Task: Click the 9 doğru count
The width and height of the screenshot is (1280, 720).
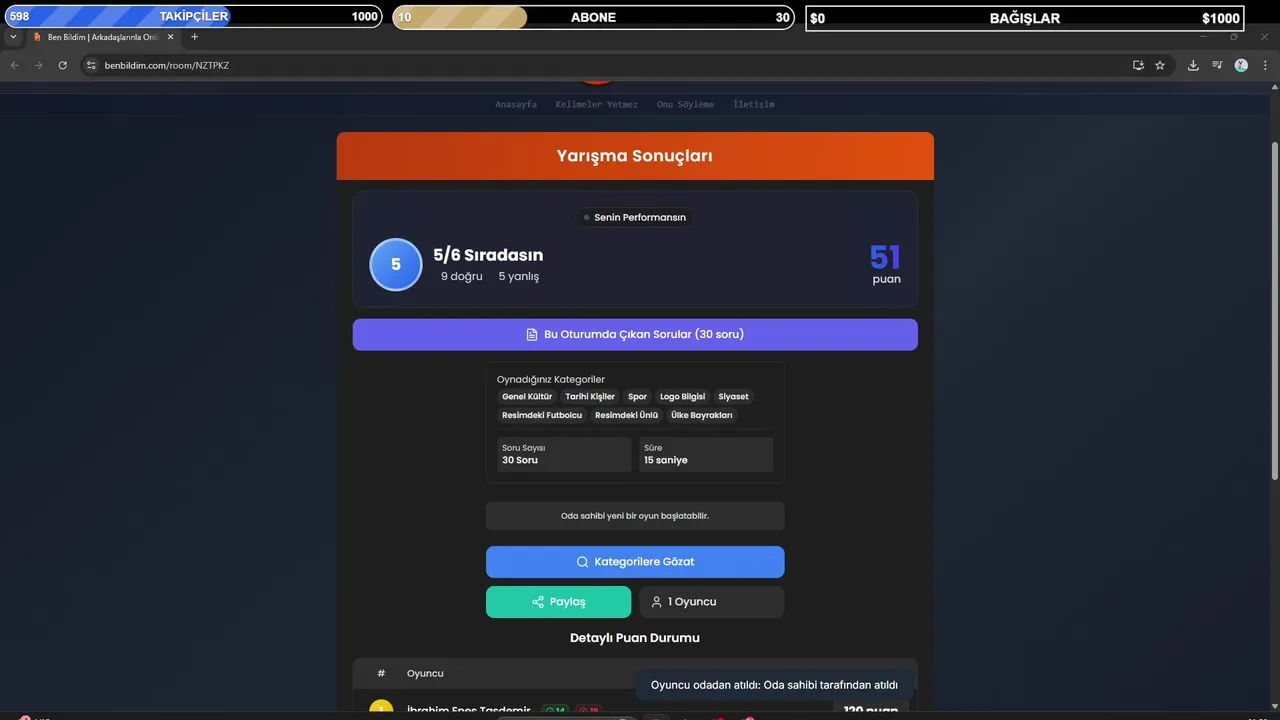Action: pyautogui.click(x=462, y=276)
